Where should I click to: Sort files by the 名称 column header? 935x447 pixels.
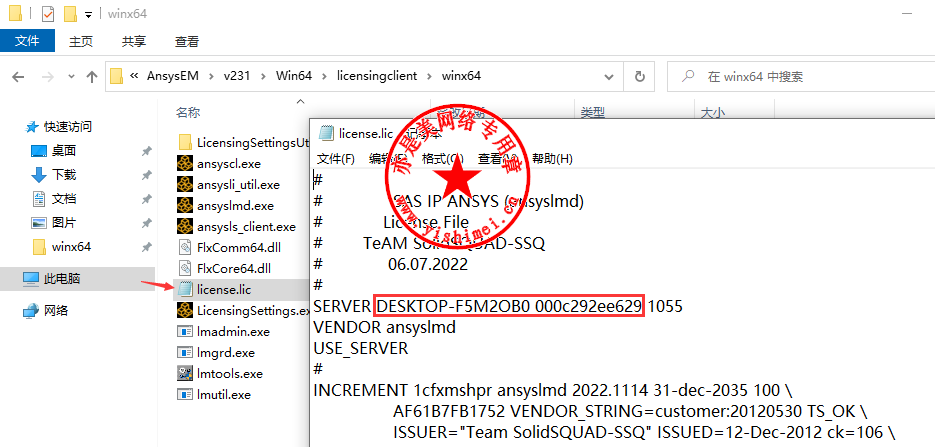point(188,112)
